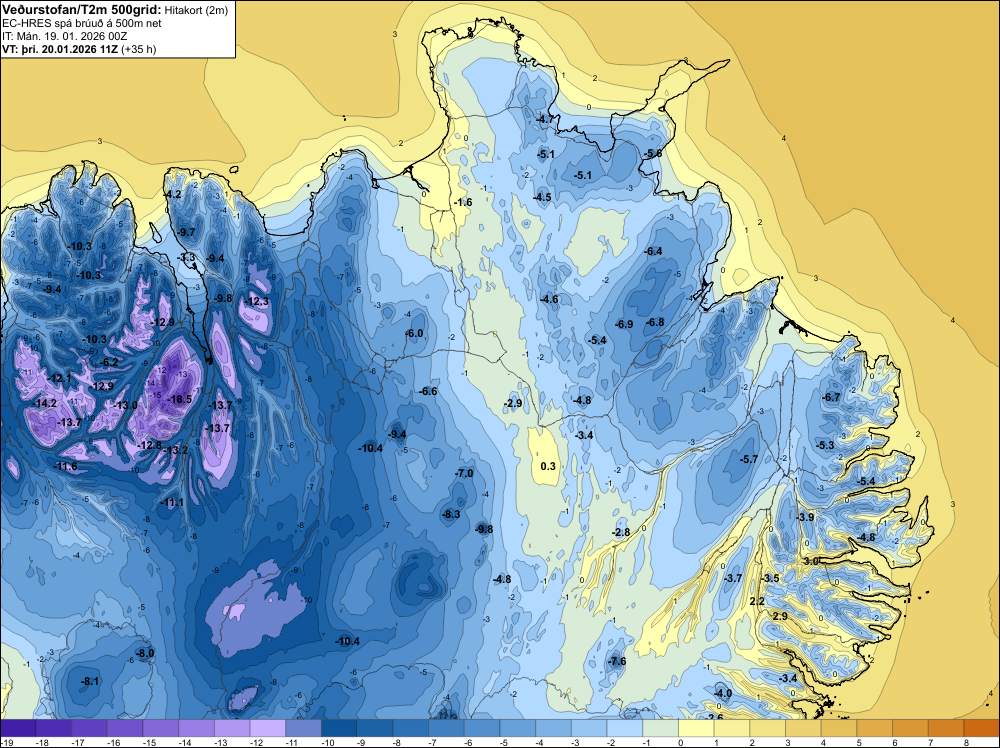Screen dimensions: 1000x748
Task: Click legend swatch between 0 and 1
Action: point(696,727)
